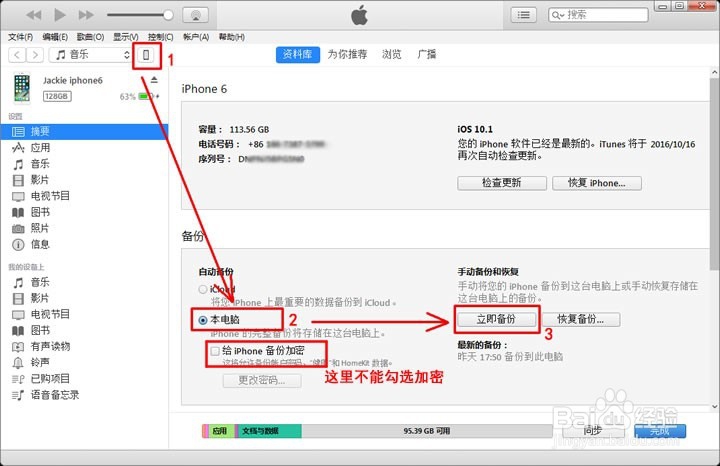Switch to the 浏览 tab
The height and width of the screenshot is (466, 720).
click(392, 54)
